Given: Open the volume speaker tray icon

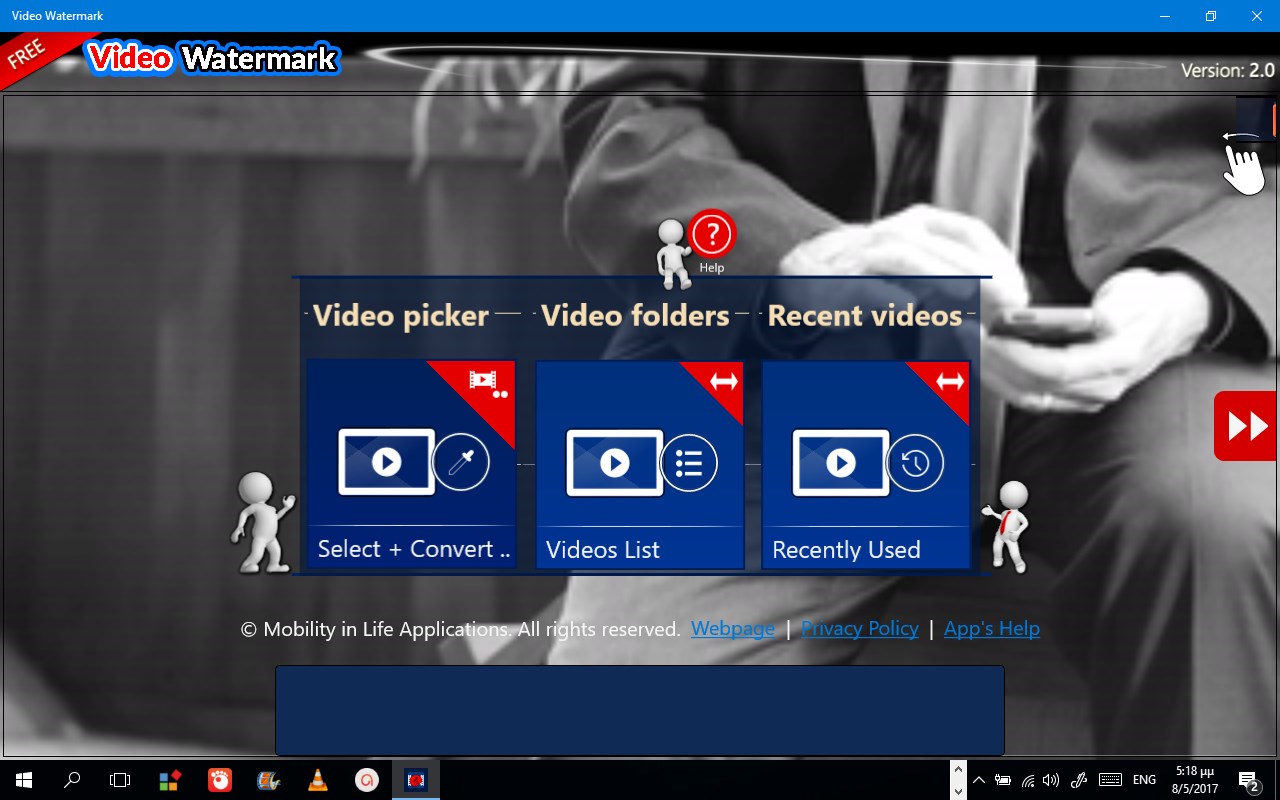Looking at the screenshot, I should [1050, 780].
